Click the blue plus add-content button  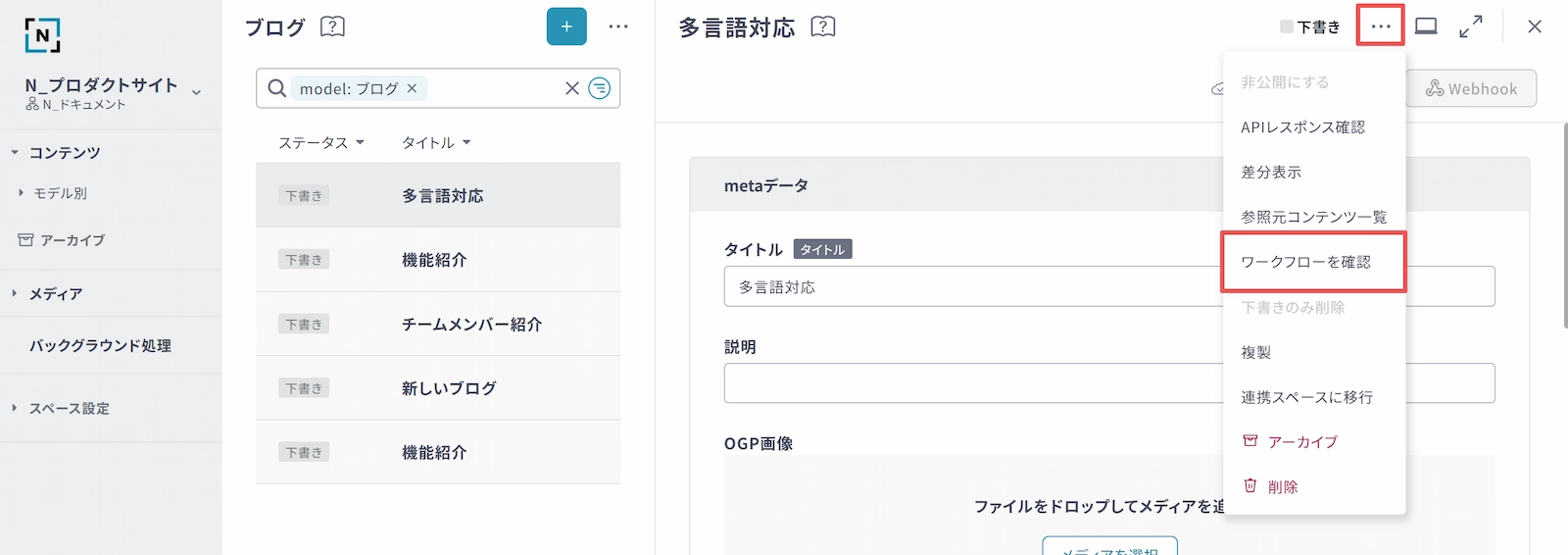coord(566,26)
